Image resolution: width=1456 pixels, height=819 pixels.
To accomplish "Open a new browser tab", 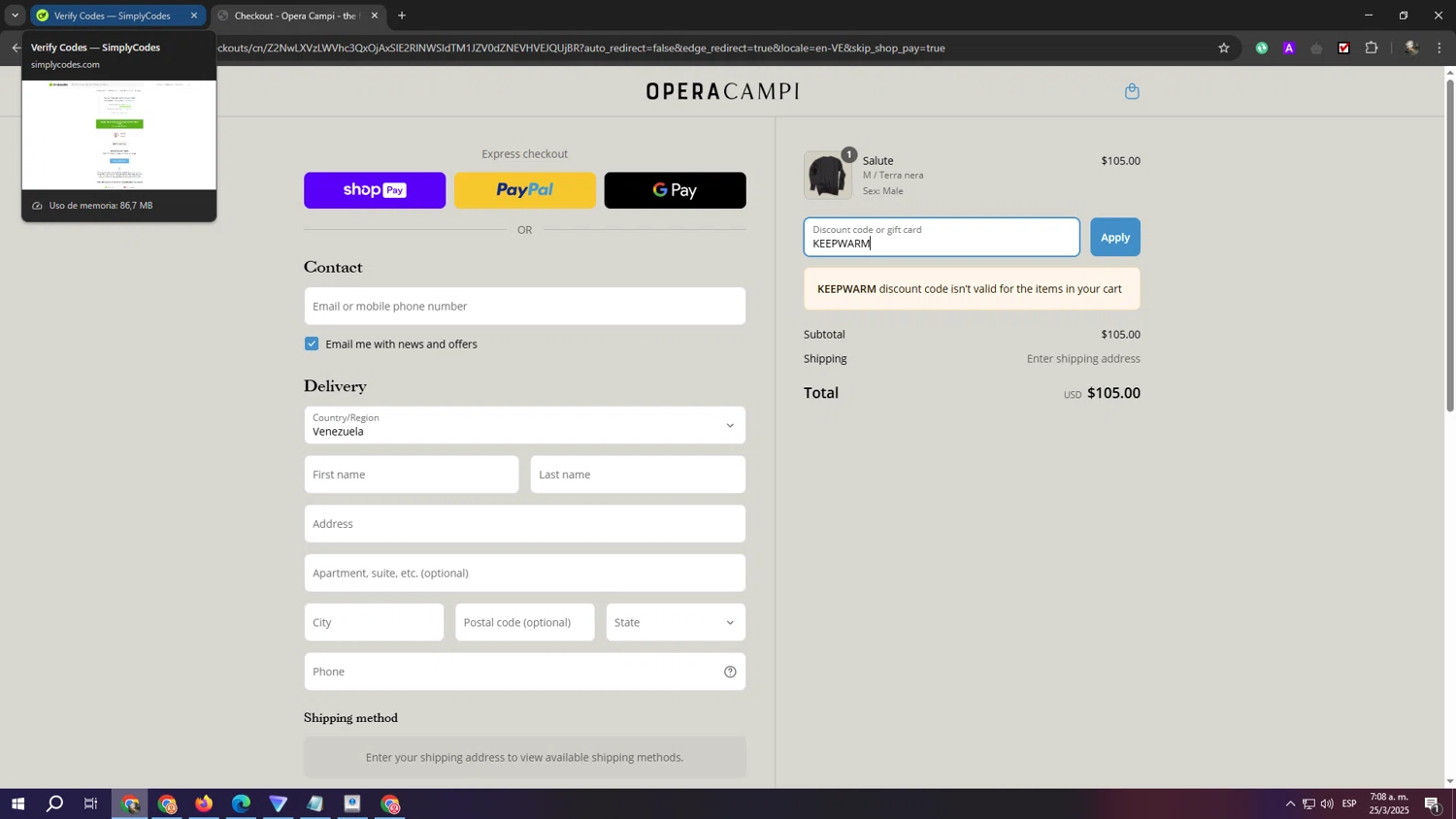I will tap(402, 16).
